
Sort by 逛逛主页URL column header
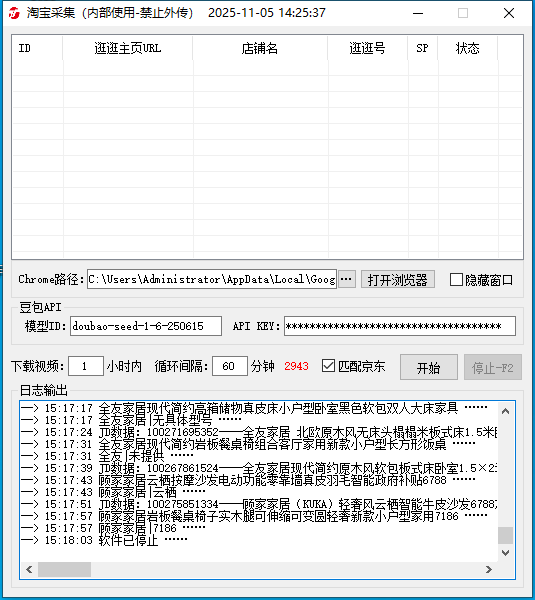point(128,48)
